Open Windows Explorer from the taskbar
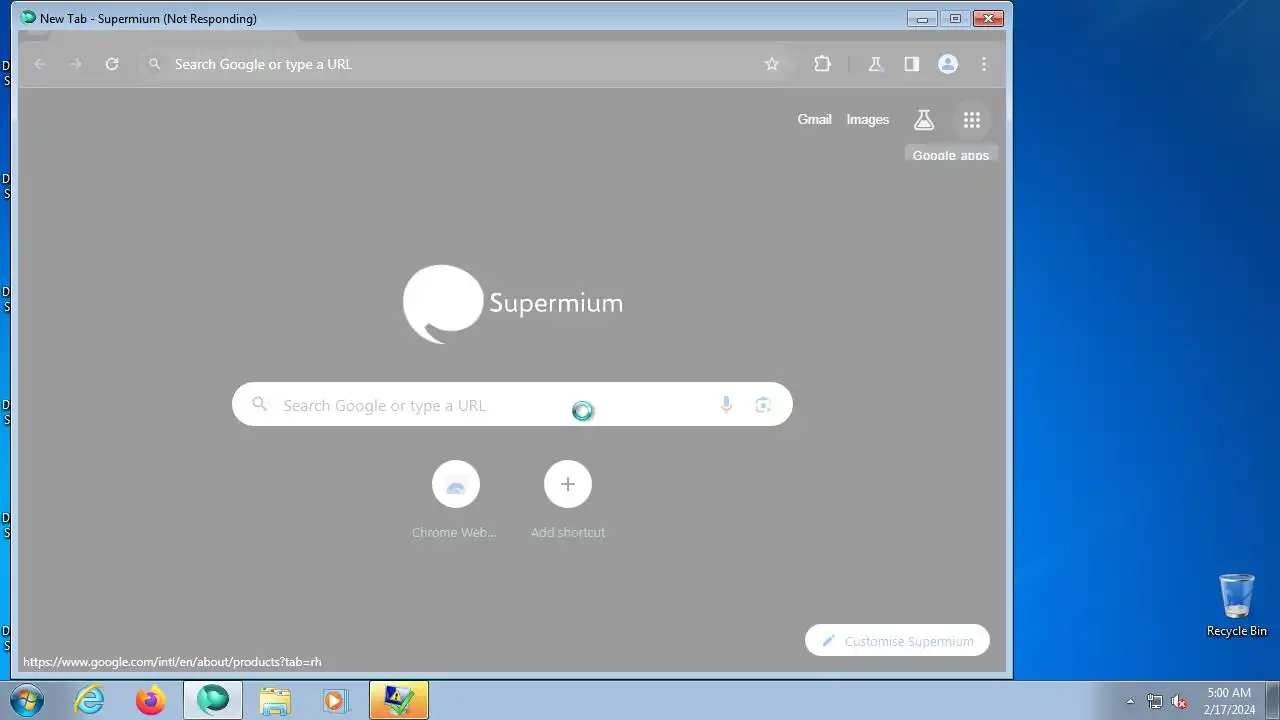The image size is (1280, 720). (275, 700)
